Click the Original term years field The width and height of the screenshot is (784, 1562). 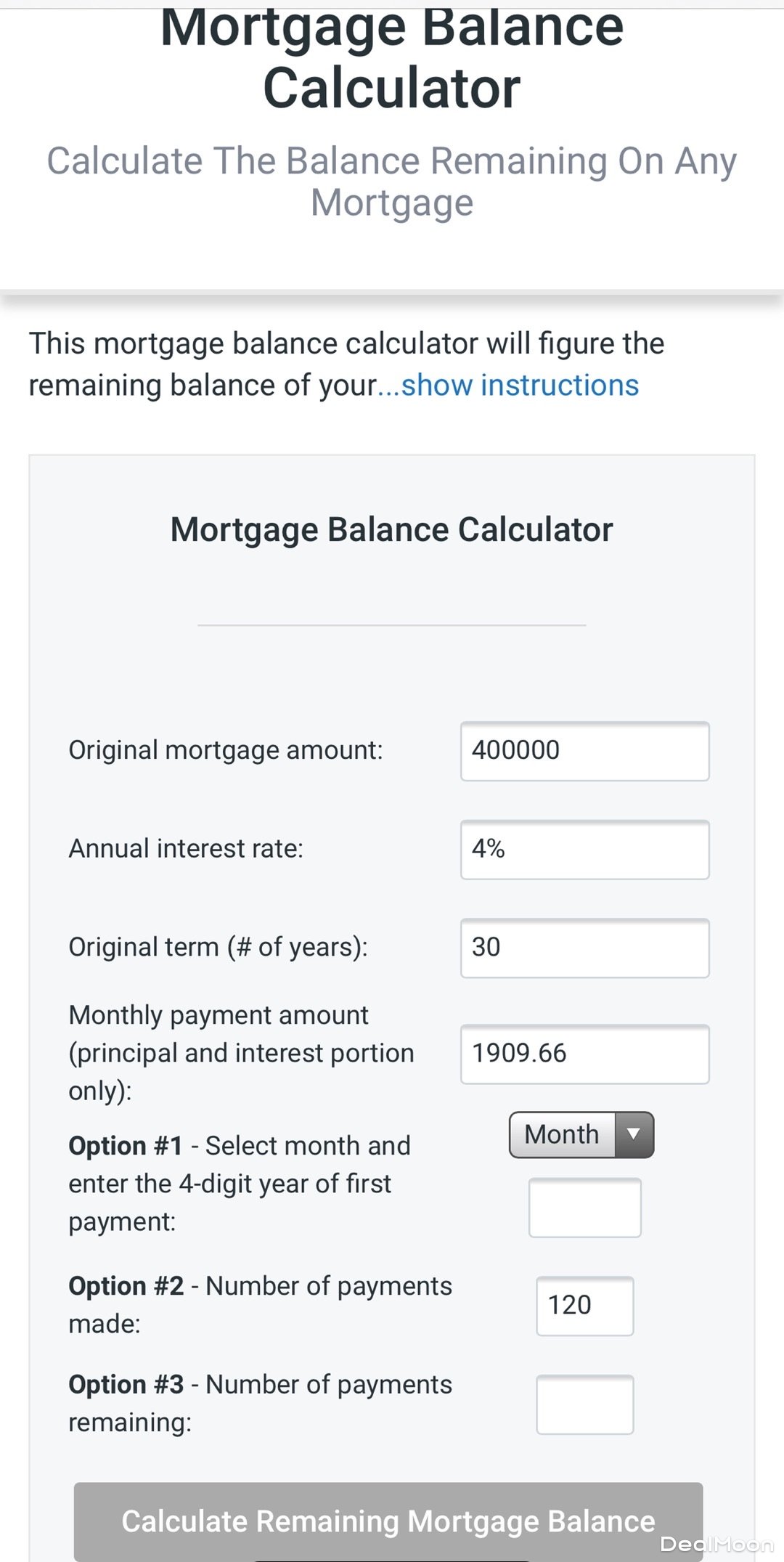(584, 948)
